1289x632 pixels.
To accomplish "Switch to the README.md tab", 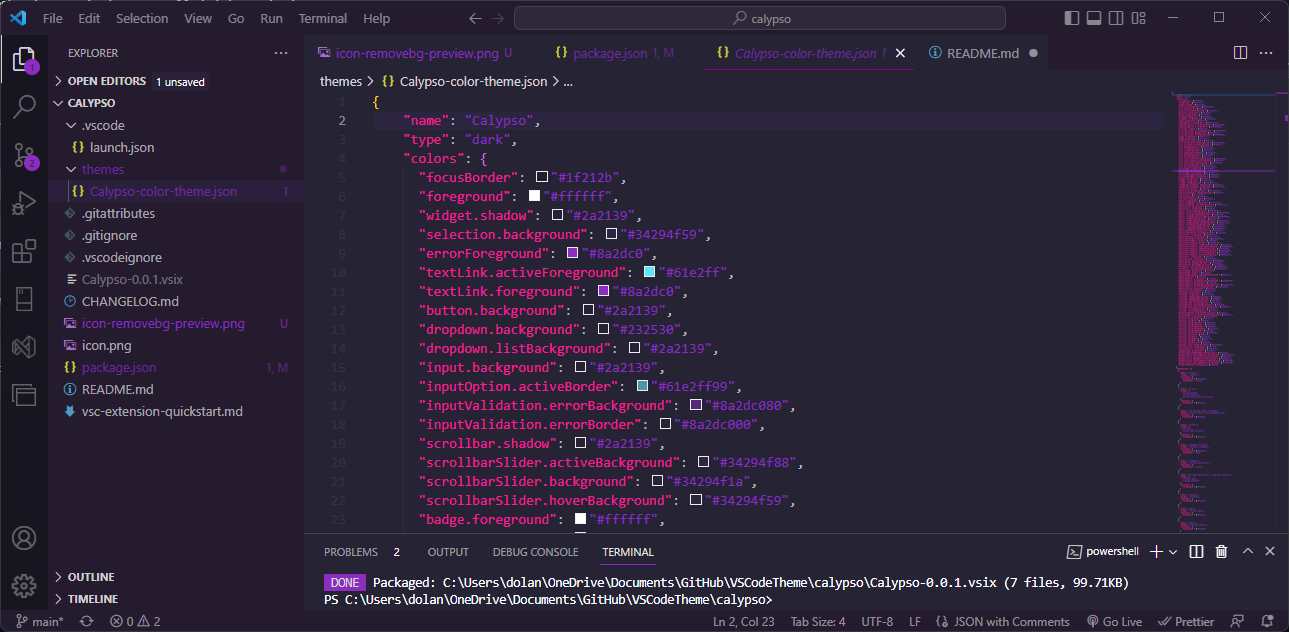I will pyautogui.click(x=982, y=53).
